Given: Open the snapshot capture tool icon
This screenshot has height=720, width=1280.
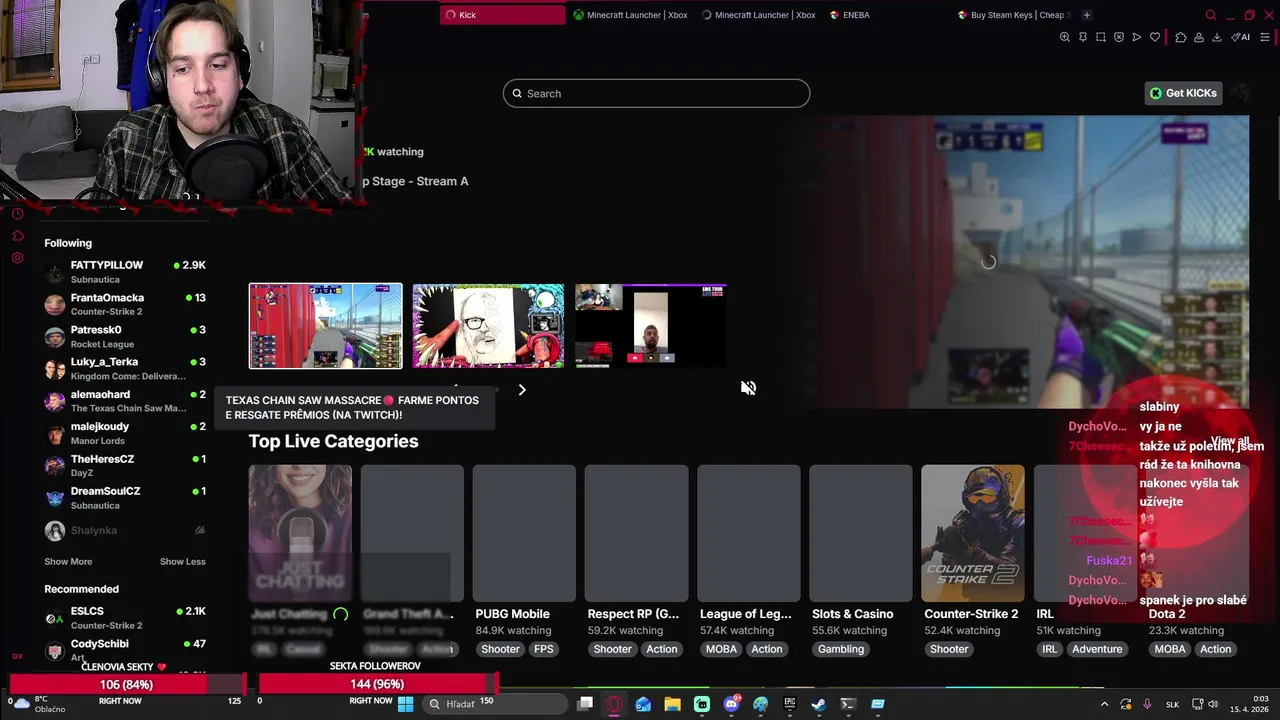Looking at the screenshot, I should [x=1101, y=37].
